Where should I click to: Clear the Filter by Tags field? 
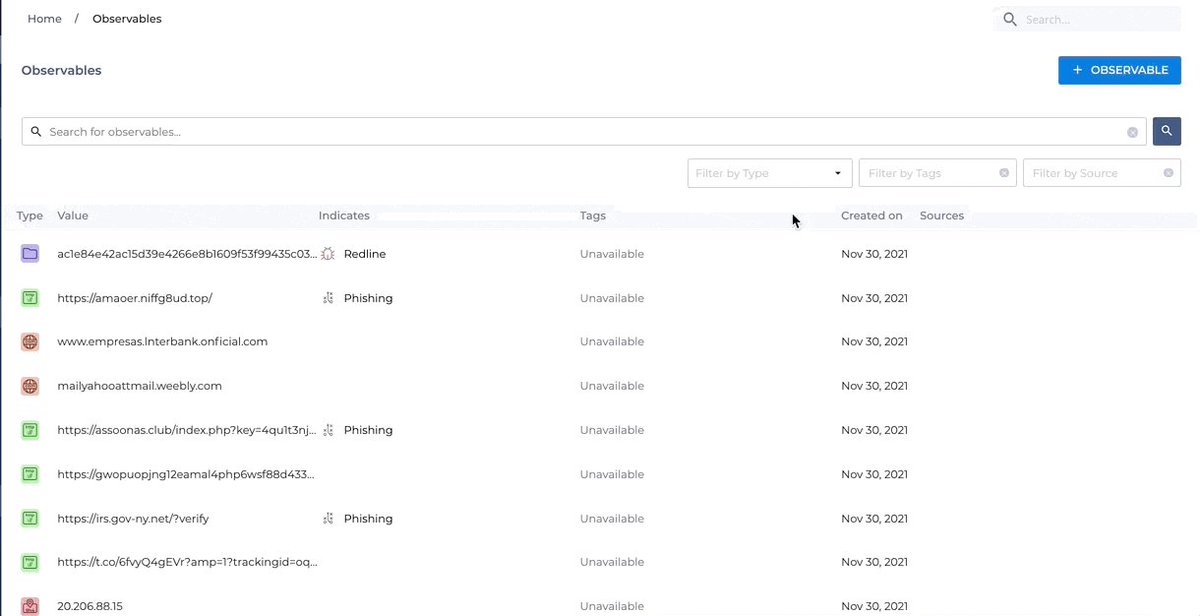1004,173
